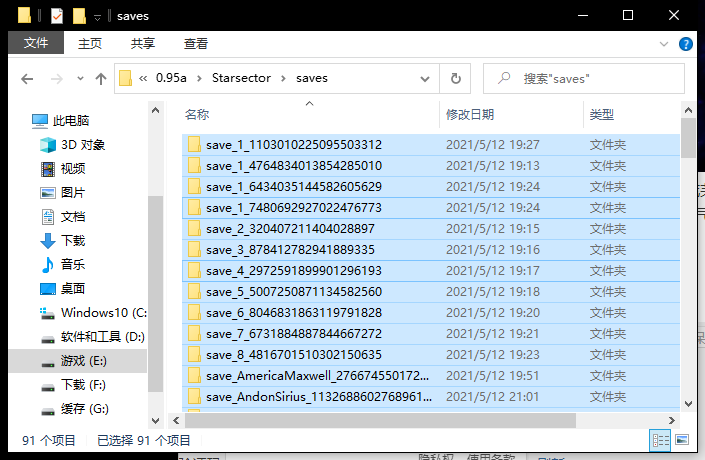Image resolution: width=705 pixels, height=460 pixels.
Task: Click folder icon of save_5_5007250871134582560
Action: click(x=194, y=291)
